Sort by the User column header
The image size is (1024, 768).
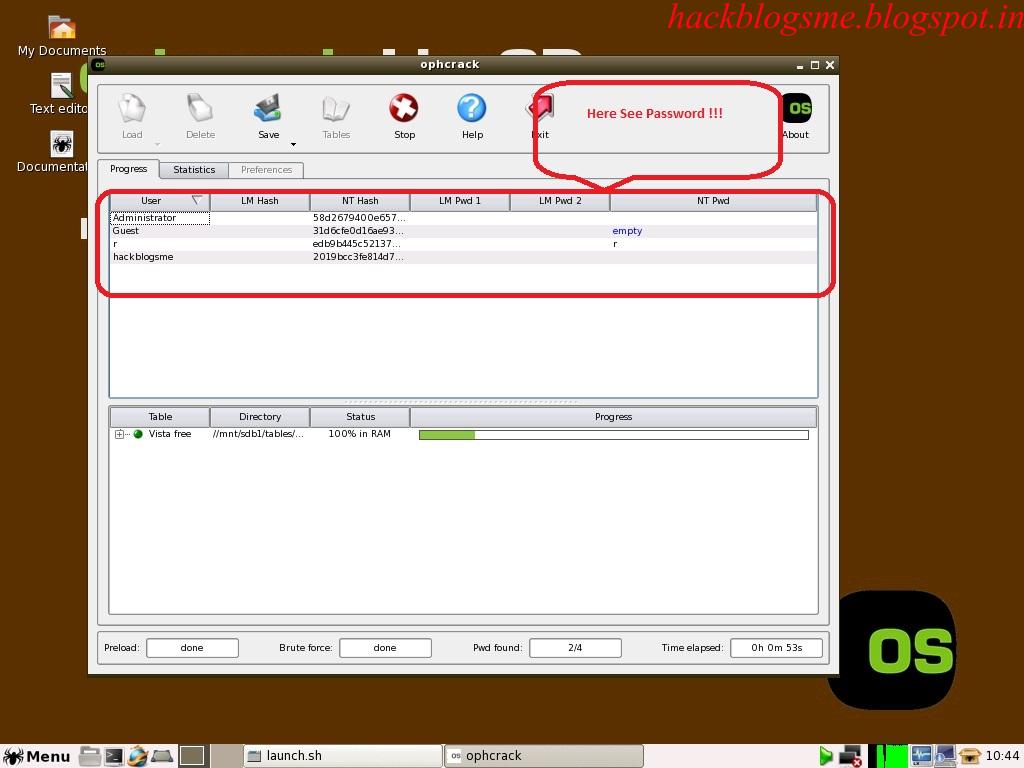[159, 200]
